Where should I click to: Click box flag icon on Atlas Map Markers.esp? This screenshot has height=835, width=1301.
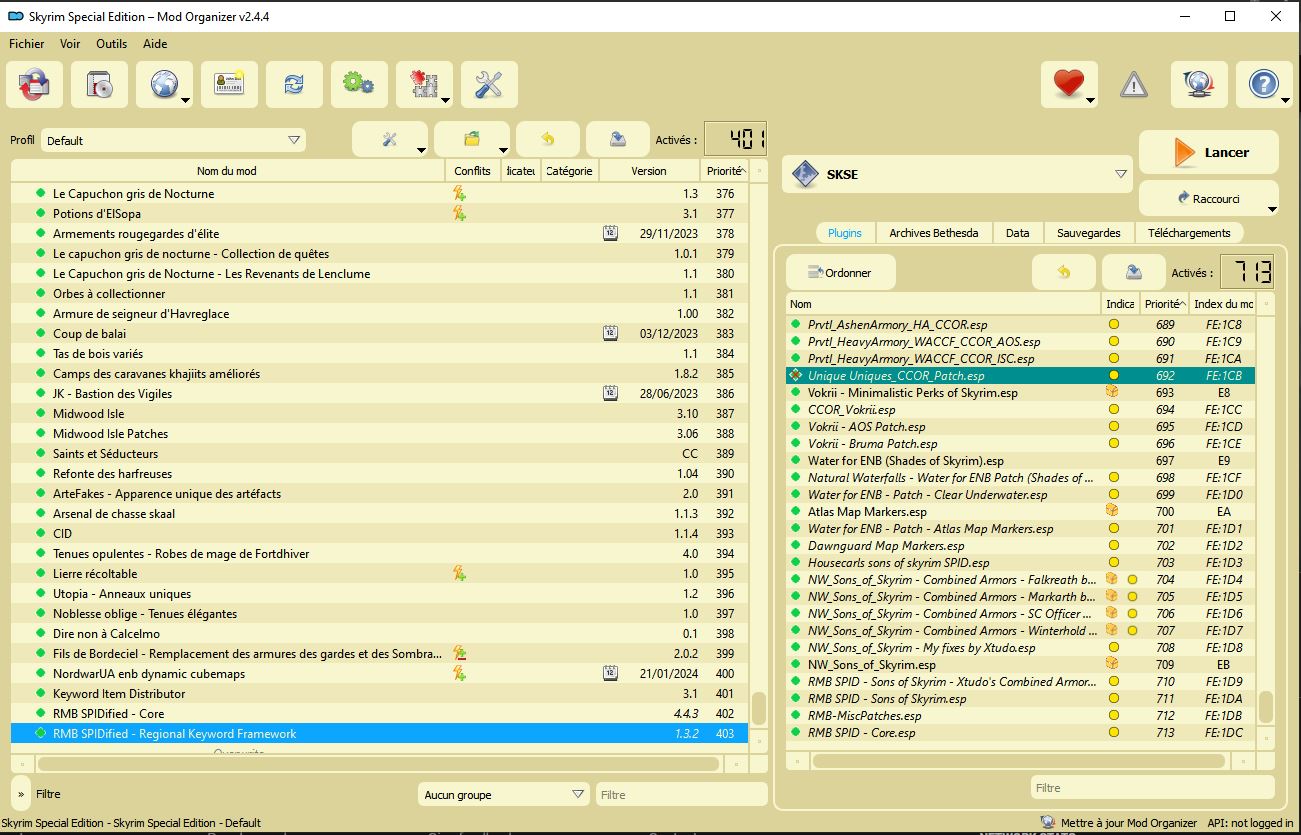pos(1111,511)
